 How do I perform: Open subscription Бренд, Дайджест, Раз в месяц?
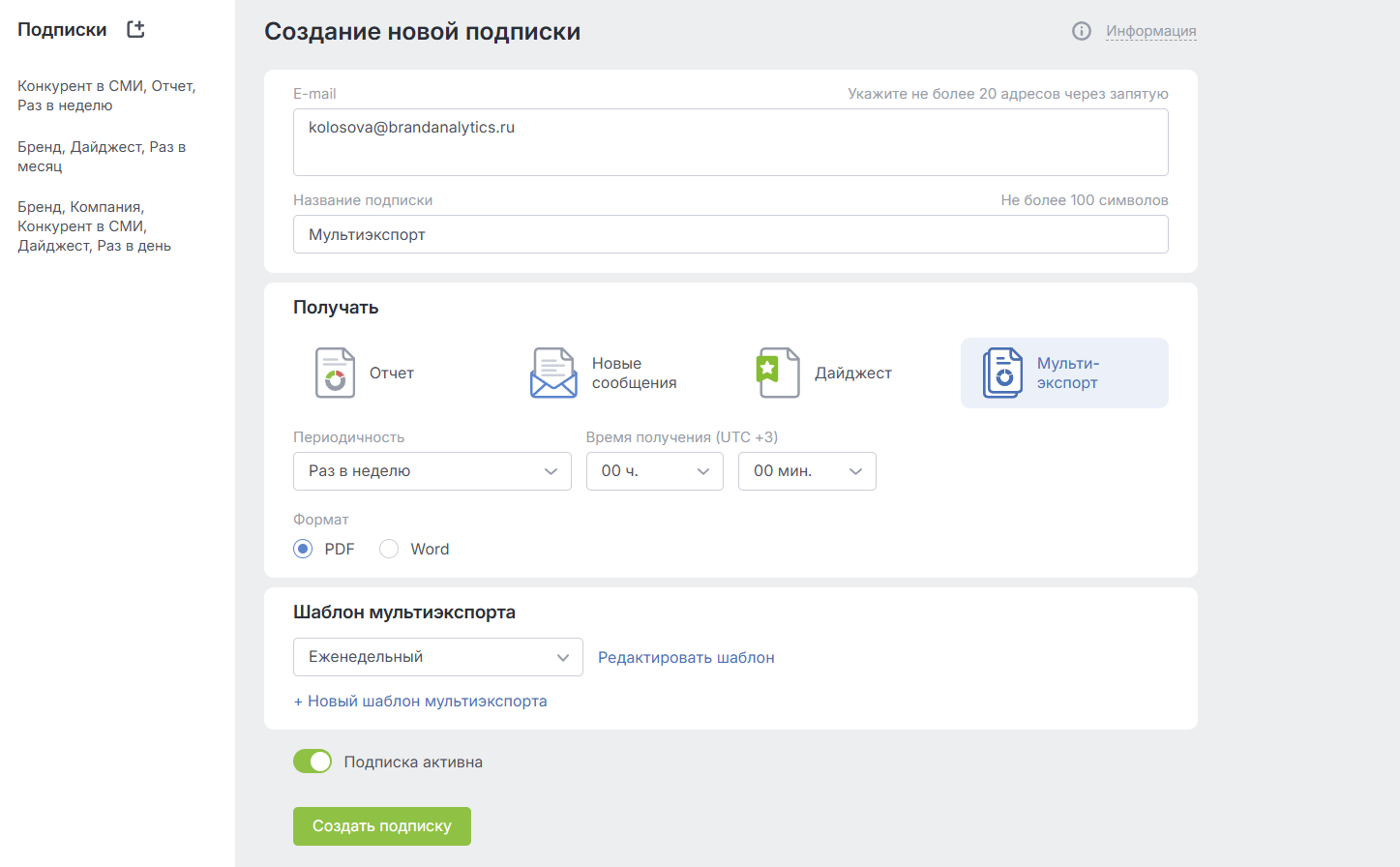coord(102,157)
